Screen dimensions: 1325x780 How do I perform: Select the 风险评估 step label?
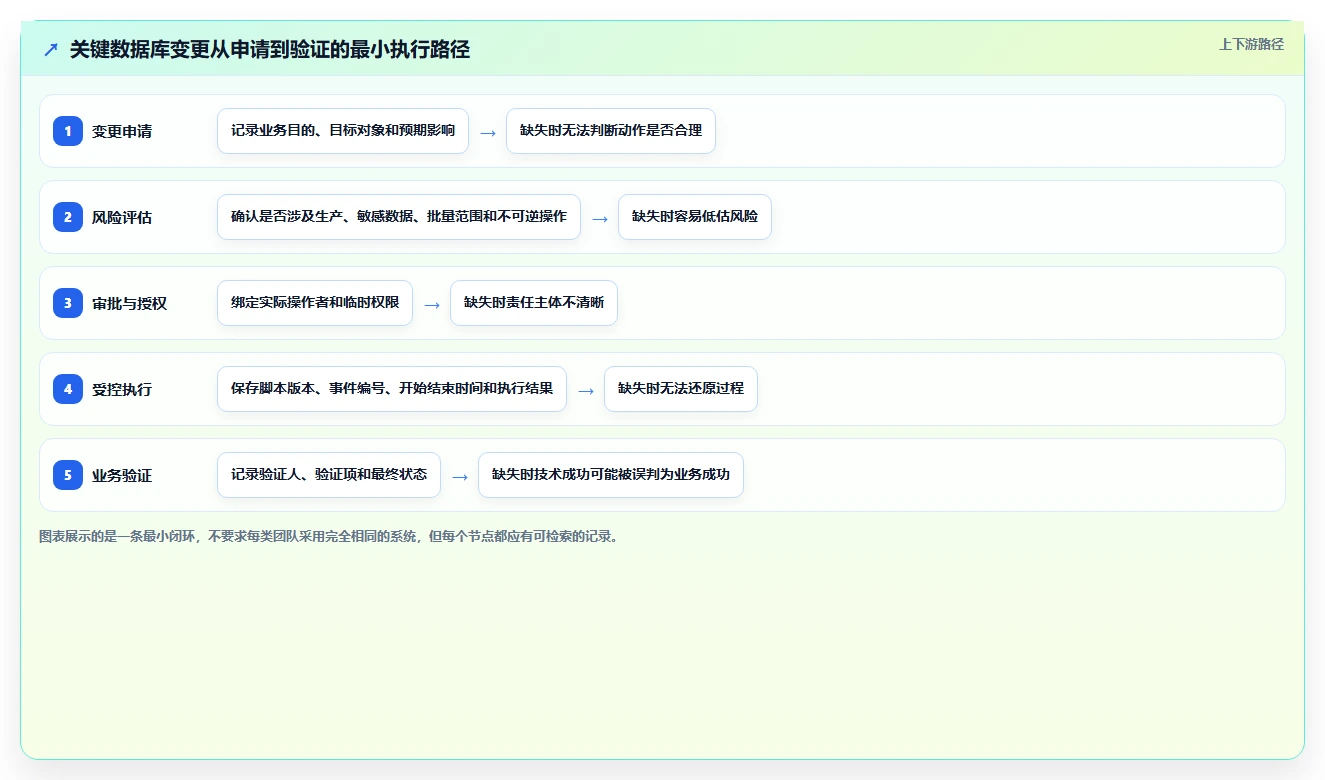[x=122, y=217]
